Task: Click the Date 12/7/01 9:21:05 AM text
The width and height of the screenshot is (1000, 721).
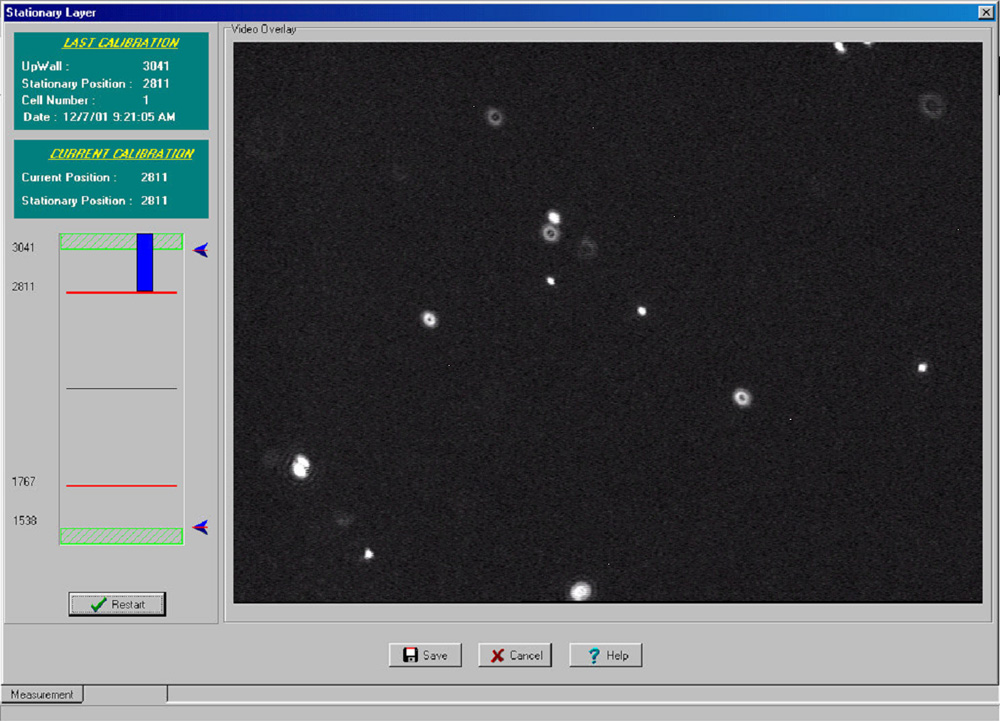Action: [99, 117]
